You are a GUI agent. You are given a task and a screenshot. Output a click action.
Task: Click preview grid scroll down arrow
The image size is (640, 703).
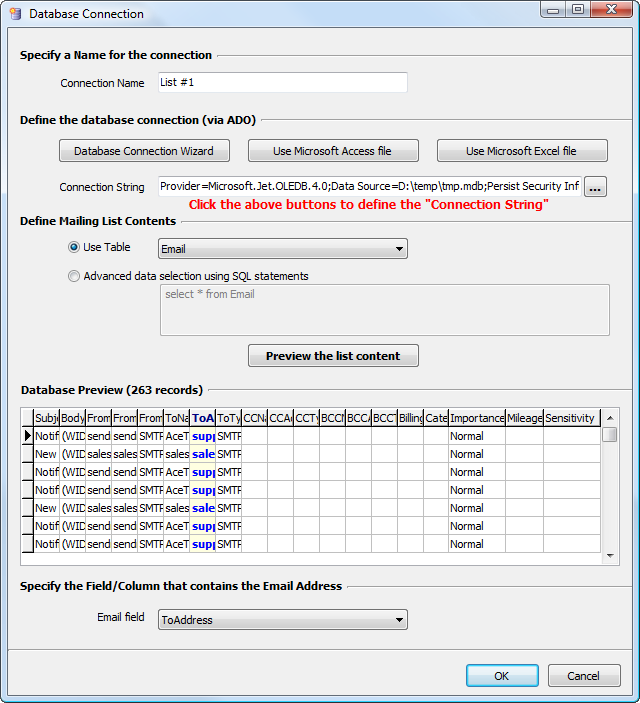[610, 556]
